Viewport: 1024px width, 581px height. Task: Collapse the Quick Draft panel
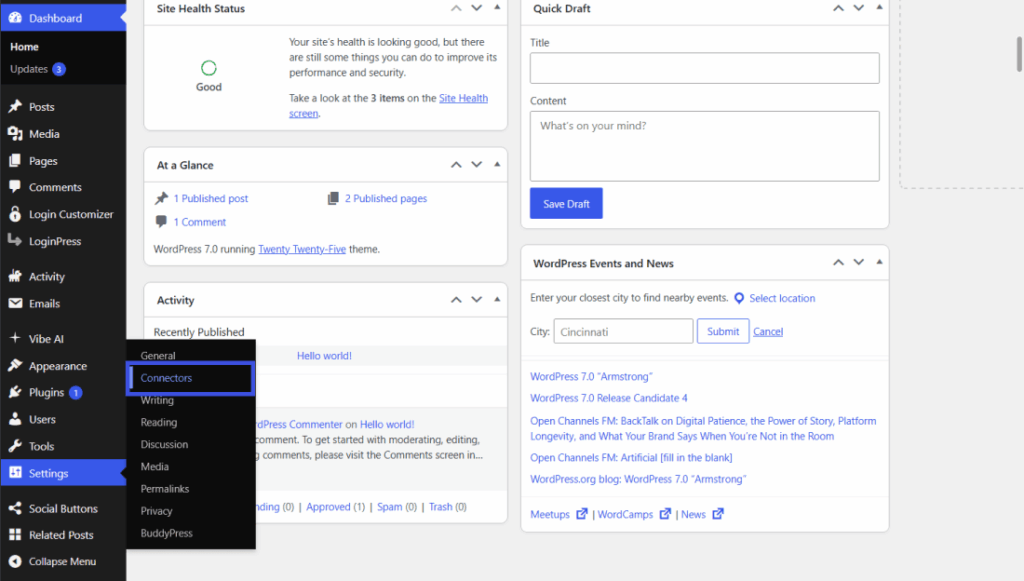(x=879, y=7)
